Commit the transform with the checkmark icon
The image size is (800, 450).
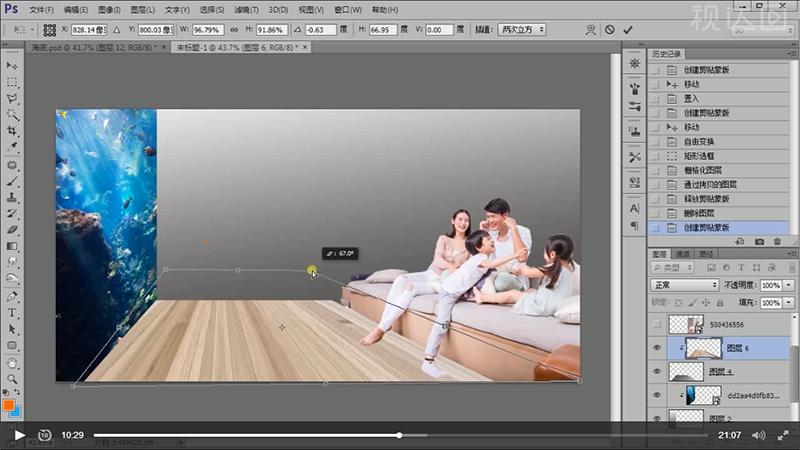[627, 30]
